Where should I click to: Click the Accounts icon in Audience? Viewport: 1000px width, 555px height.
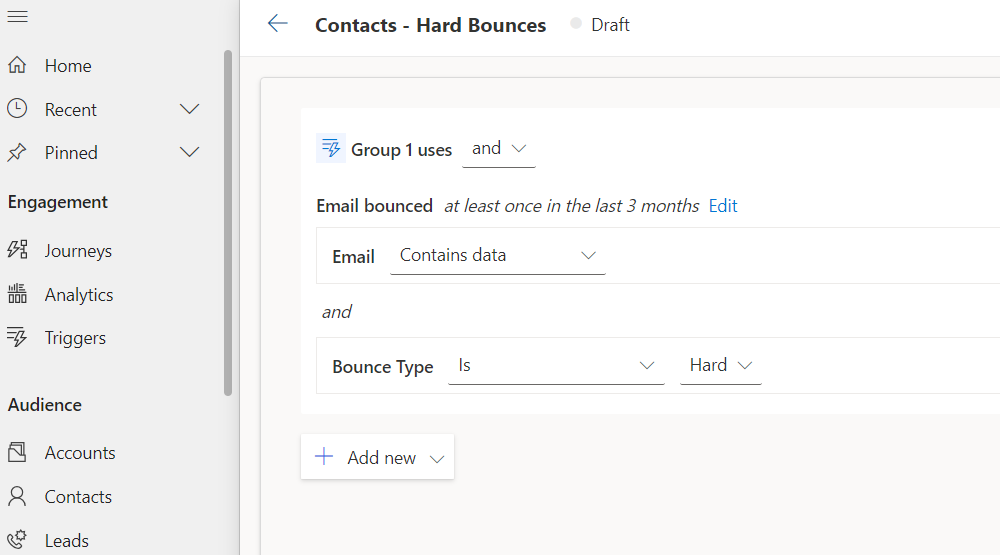(x=17, y=452)
